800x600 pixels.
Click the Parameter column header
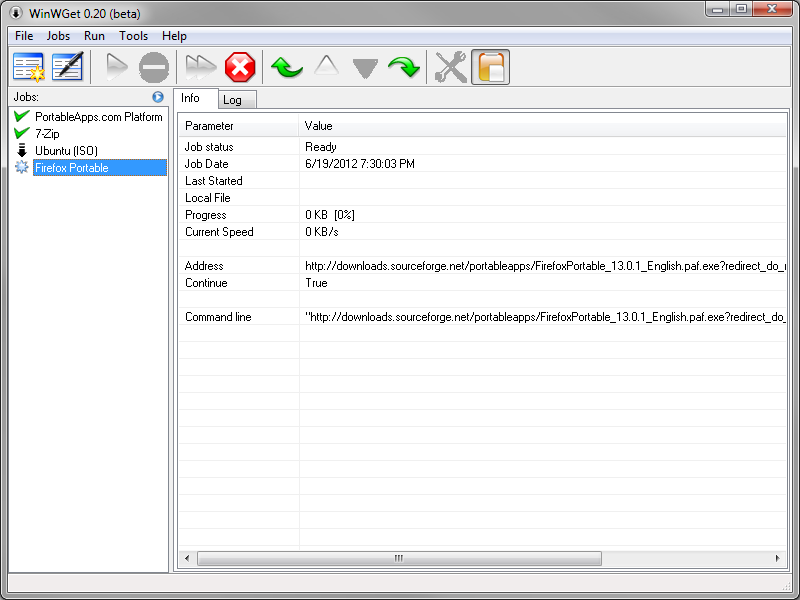(238, 126)
